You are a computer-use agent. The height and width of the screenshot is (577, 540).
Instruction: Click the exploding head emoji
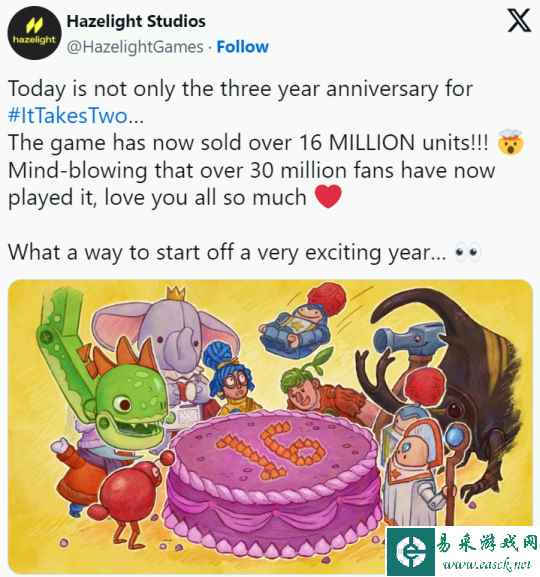(x=511, y=142)
